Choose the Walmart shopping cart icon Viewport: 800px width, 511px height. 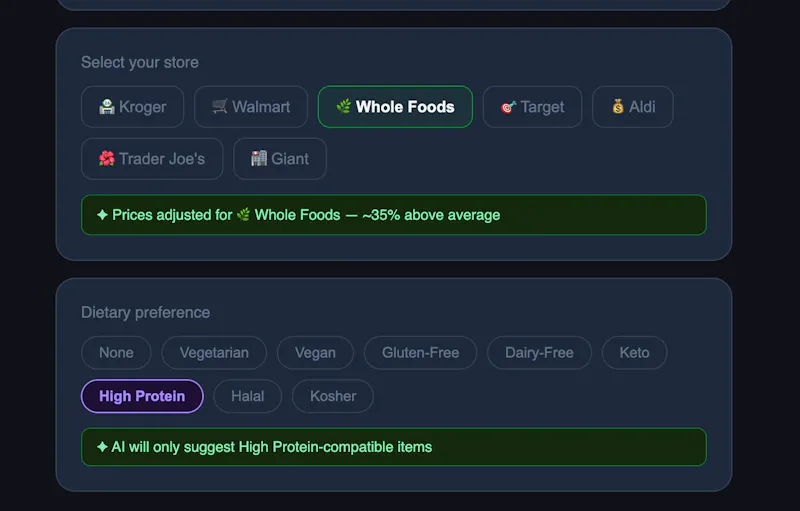click(x=219, y=107)
